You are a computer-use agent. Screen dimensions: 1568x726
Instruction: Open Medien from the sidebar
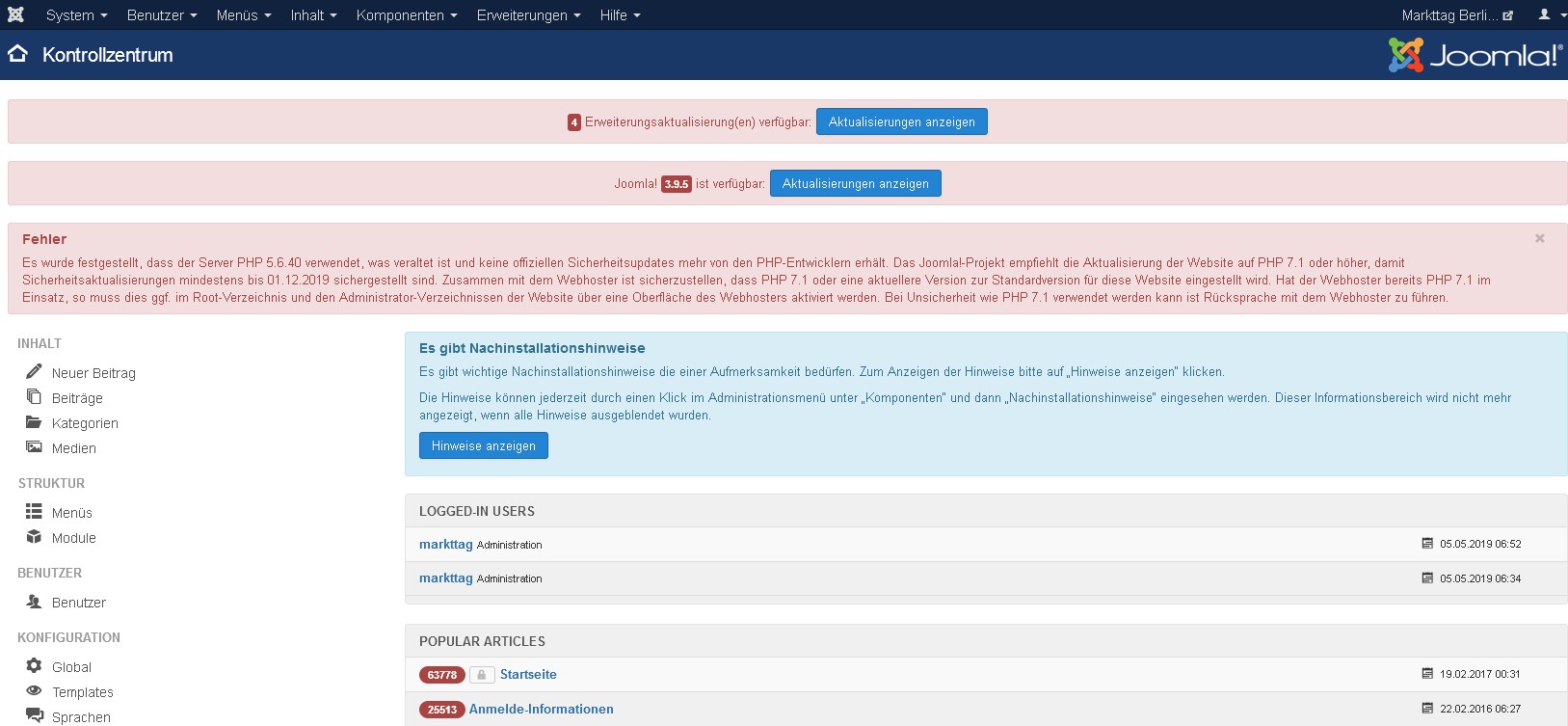coord(74,448)
